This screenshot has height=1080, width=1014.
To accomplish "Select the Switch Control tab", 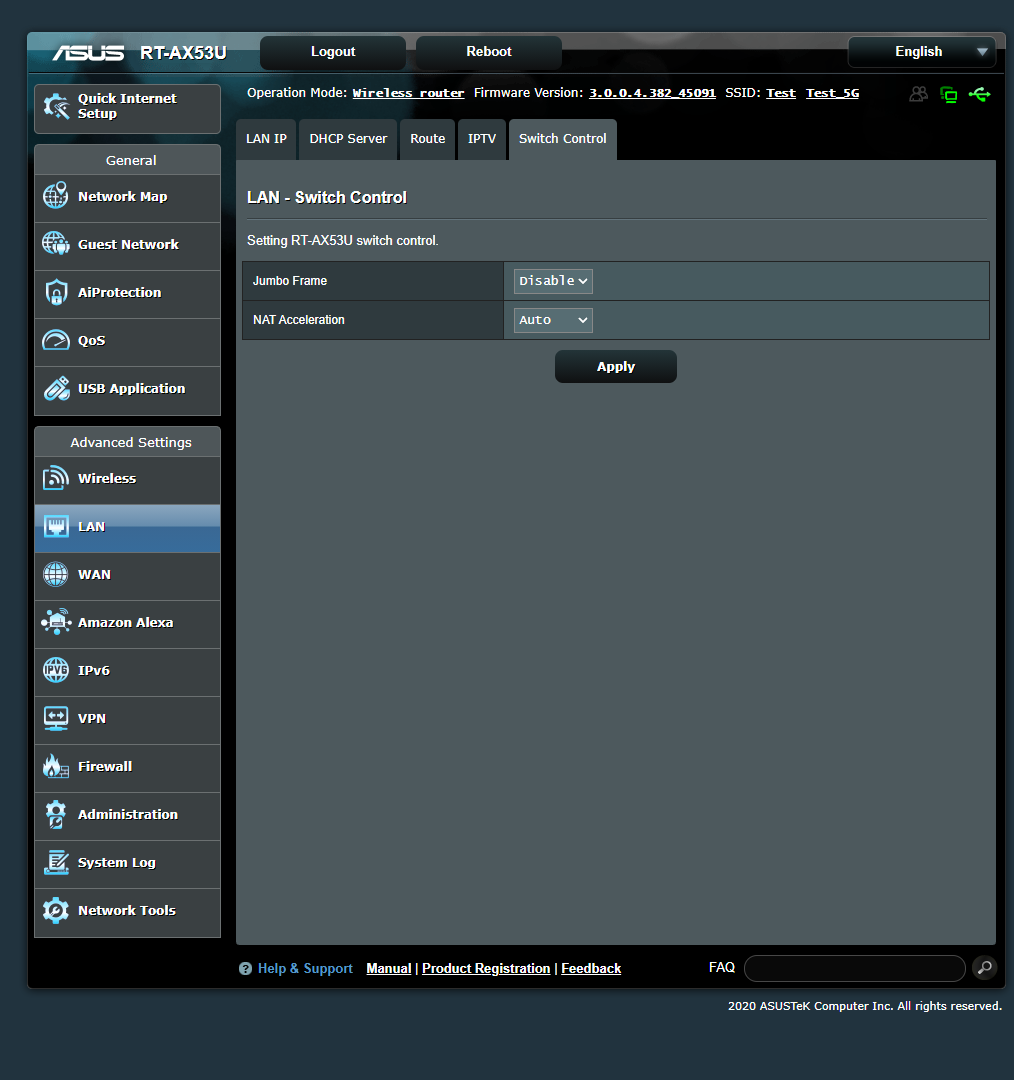I will click(x=563, y=139).
